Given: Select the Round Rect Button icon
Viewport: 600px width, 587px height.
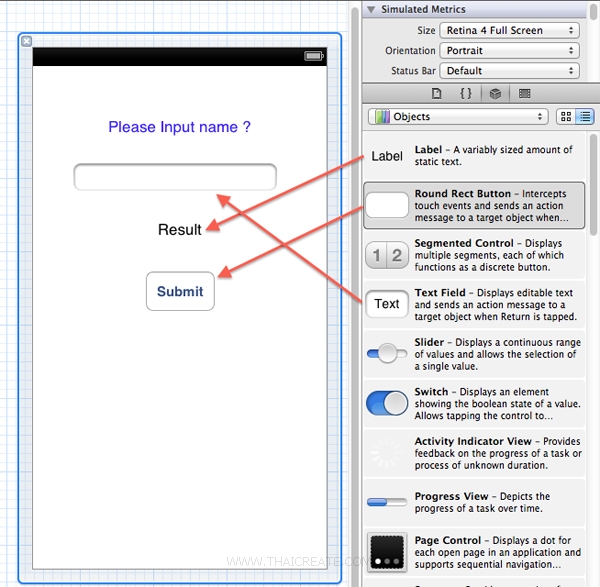Looking at the screenshot, I should pos(387,205).
